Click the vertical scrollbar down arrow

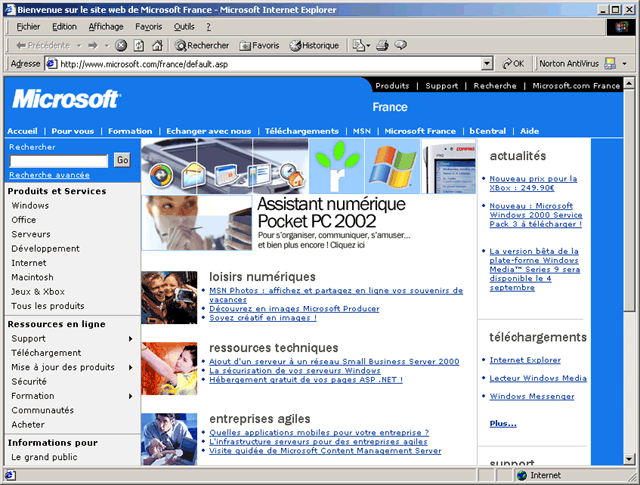point(629,459)
